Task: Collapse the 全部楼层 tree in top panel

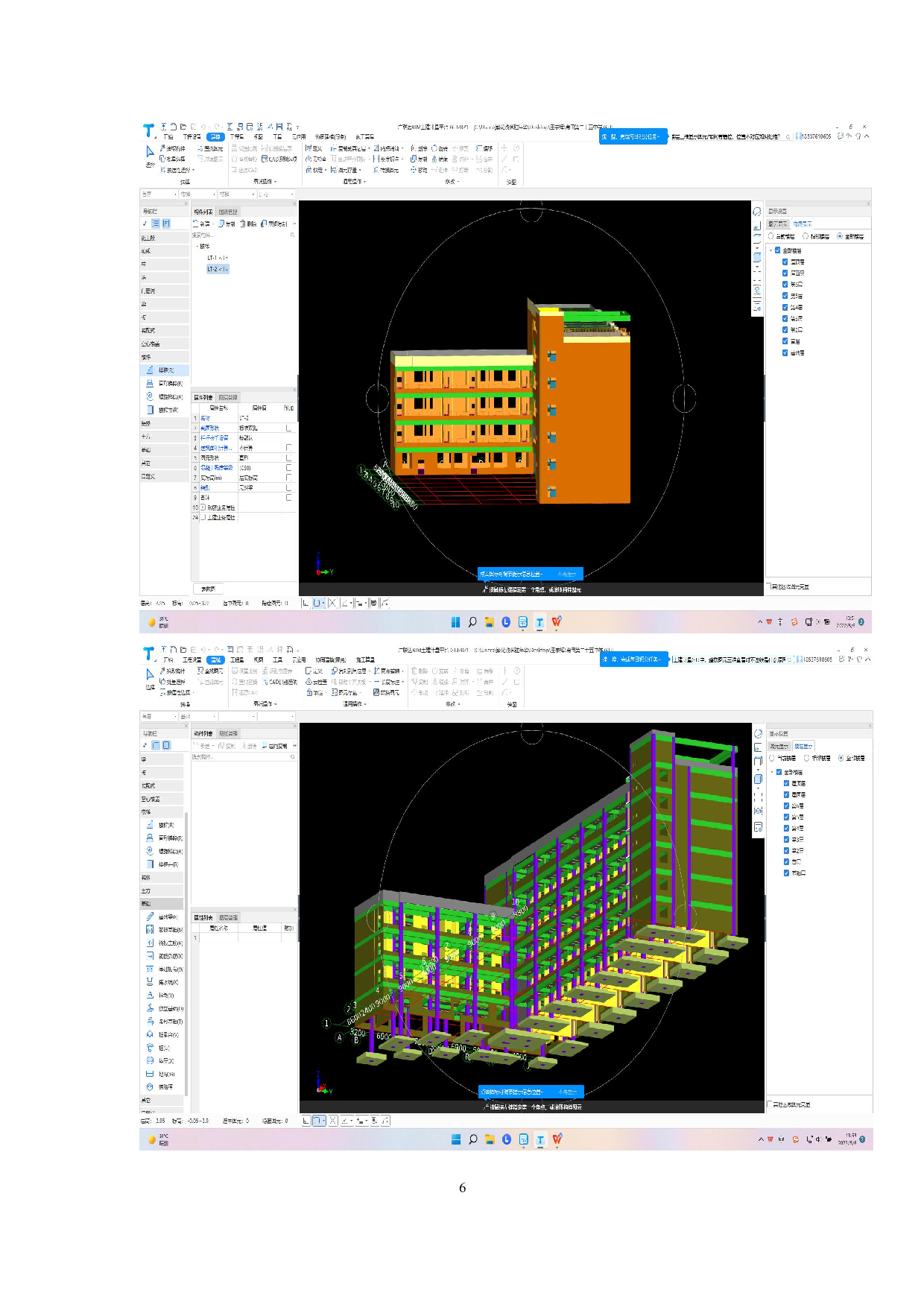Action: pos(771,250)
